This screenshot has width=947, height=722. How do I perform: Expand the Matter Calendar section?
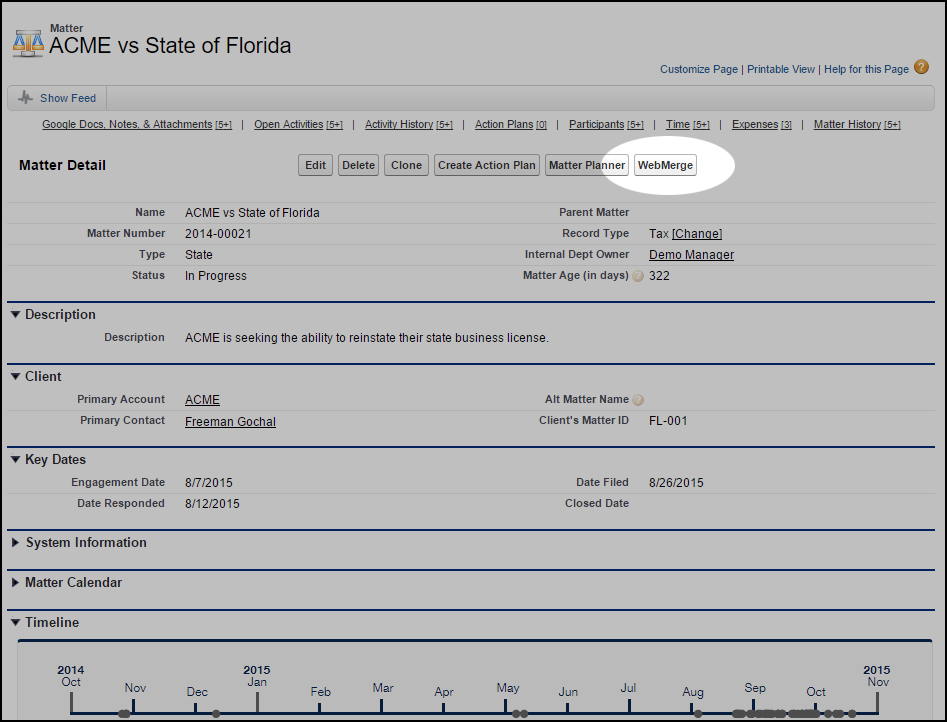coord(15,583)
